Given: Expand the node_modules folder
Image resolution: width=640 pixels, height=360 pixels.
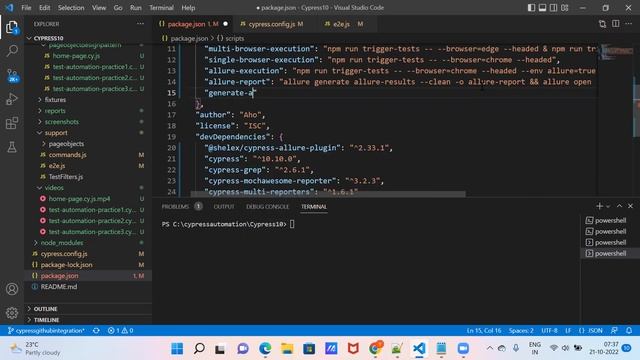Looking at the screenshot, I should (x=62, y=243).
